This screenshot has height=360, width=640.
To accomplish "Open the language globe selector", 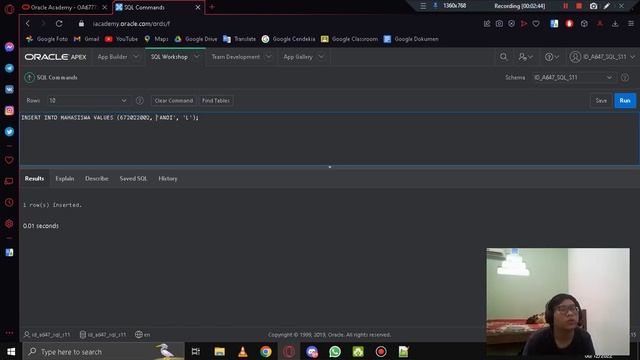I will pyautogui.click(x=142, y=335).
